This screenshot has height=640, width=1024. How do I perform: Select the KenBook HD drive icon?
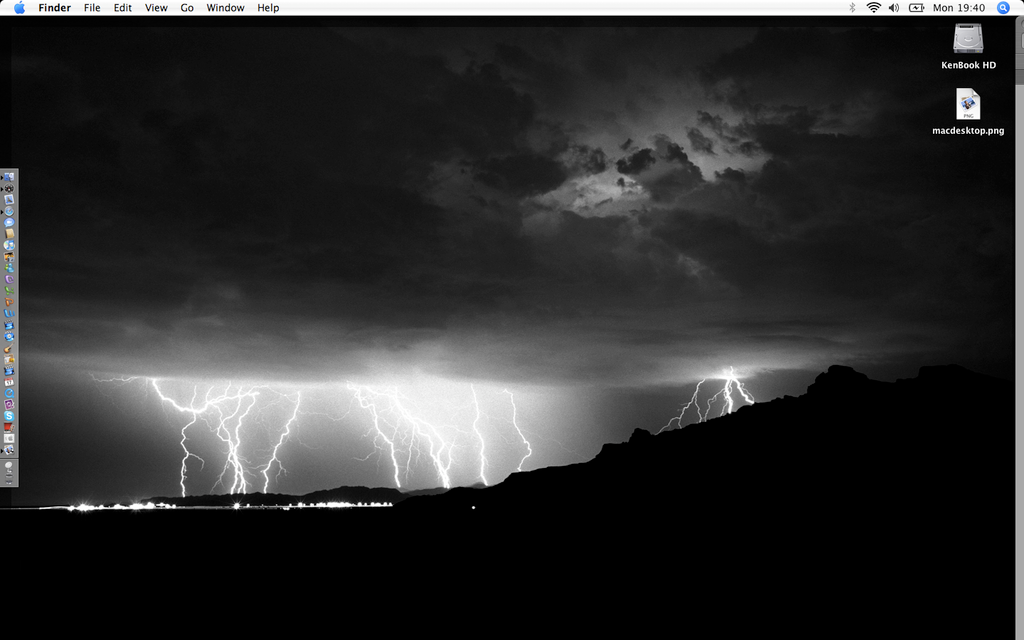pos(968,40)
